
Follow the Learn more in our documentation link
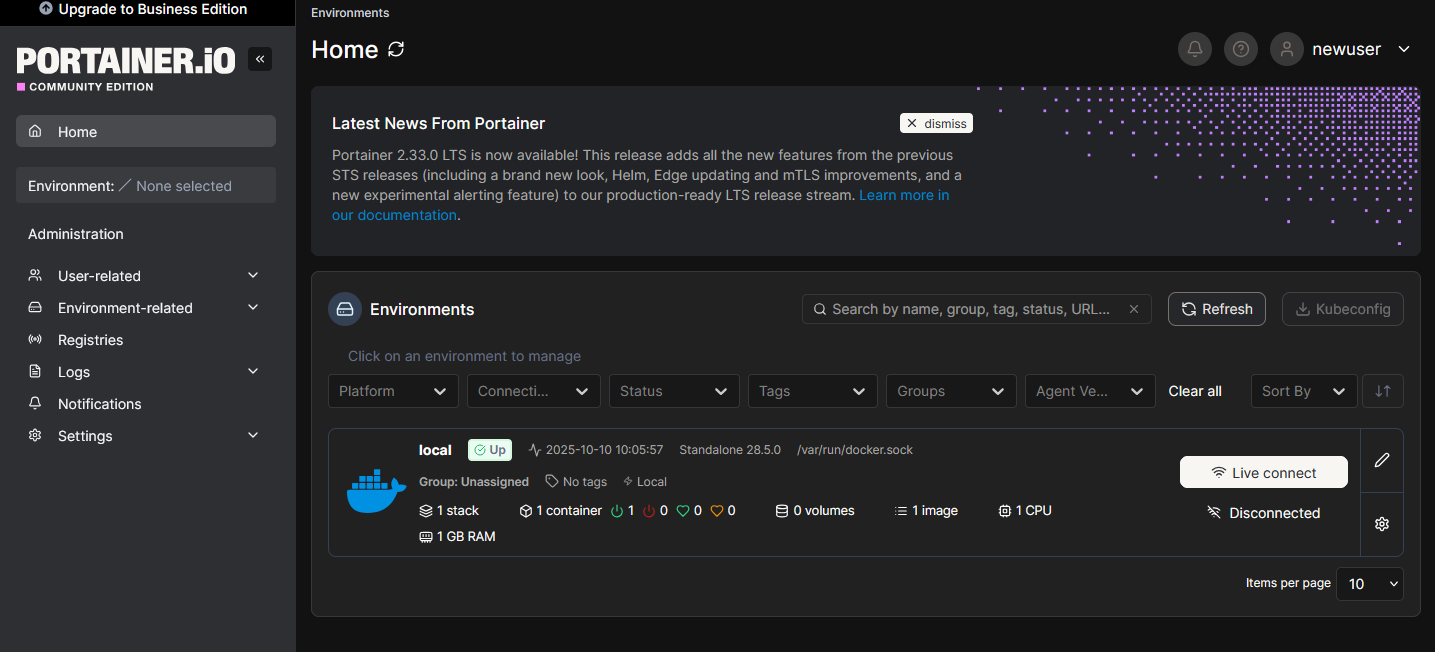click(903, 195)
